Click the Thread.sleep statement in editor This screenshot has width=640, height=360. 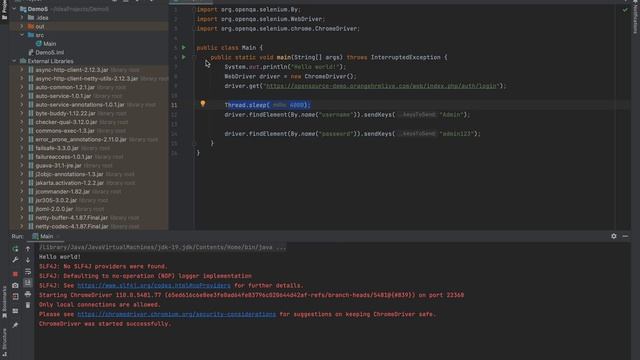267,105
